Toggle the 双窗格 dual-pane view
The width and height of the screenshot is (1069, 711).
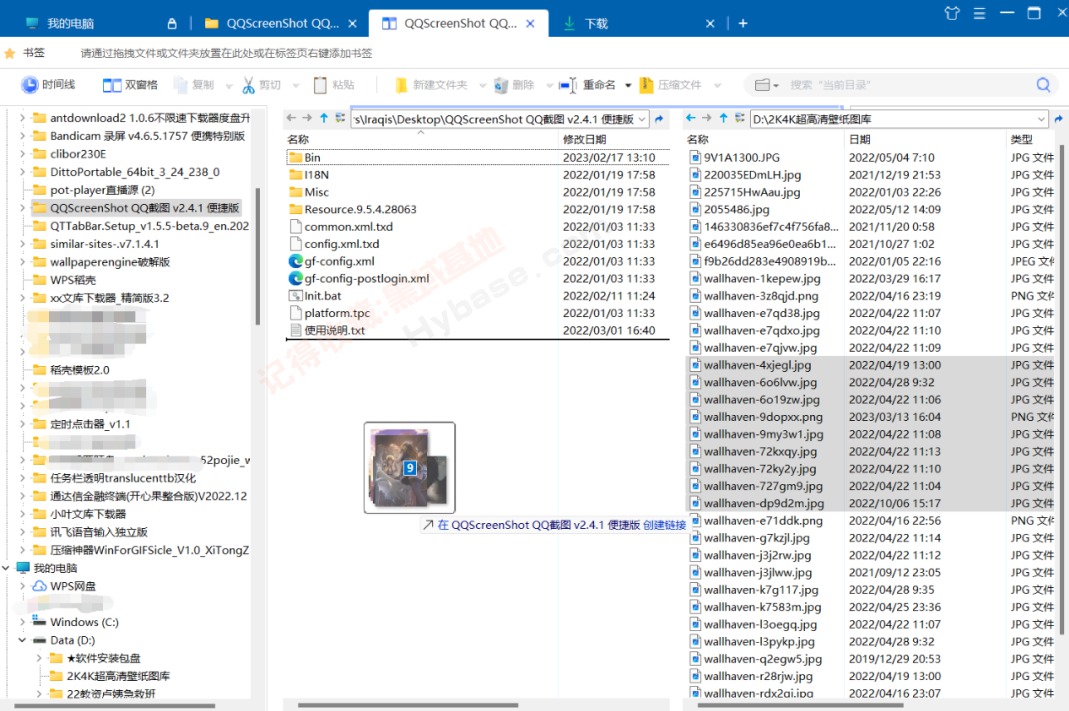click(130, 85)
